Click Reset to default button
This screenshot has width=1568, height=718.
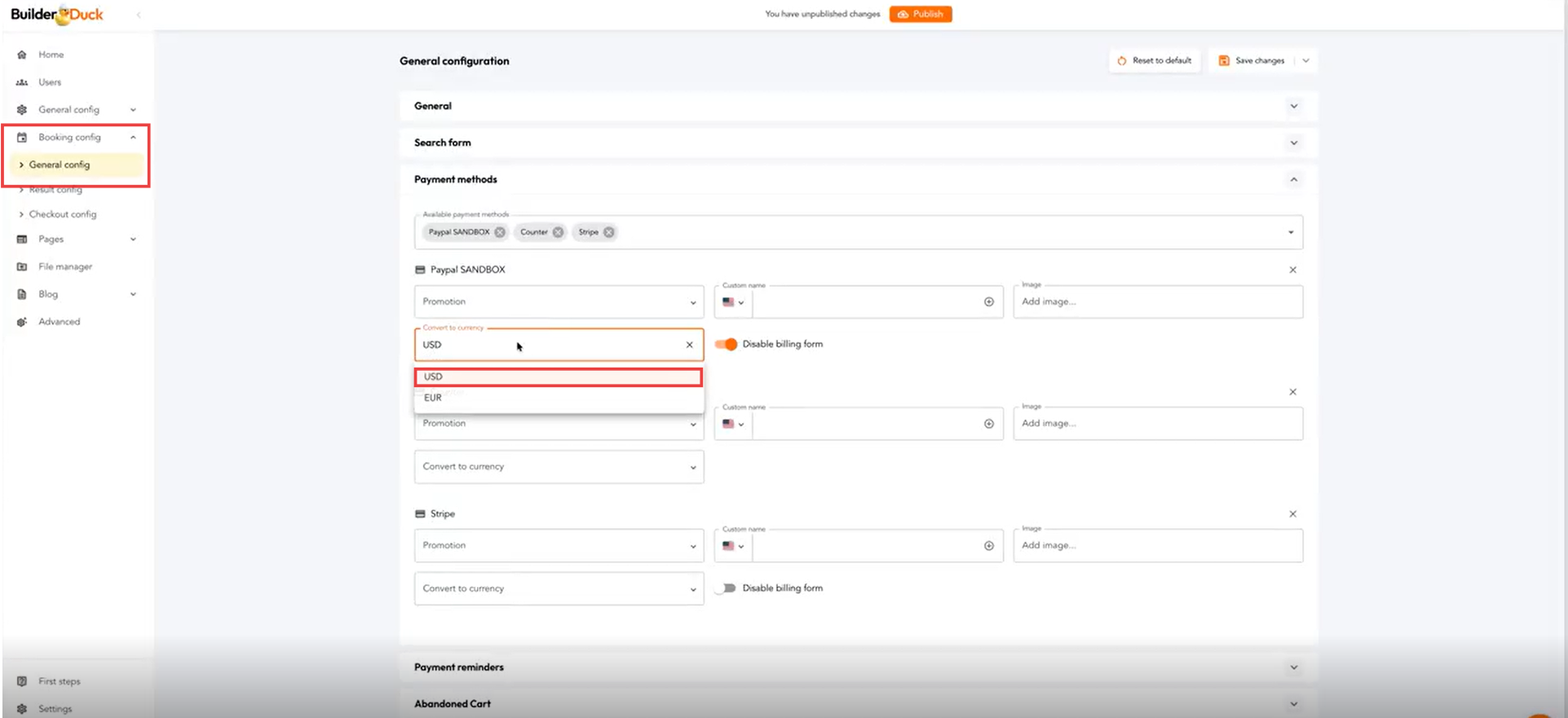(1154, 60)
